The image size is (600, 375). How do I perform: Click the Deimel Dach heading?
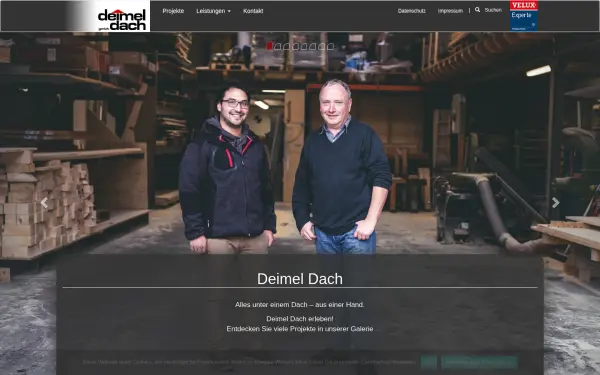[x=300, y=279]
